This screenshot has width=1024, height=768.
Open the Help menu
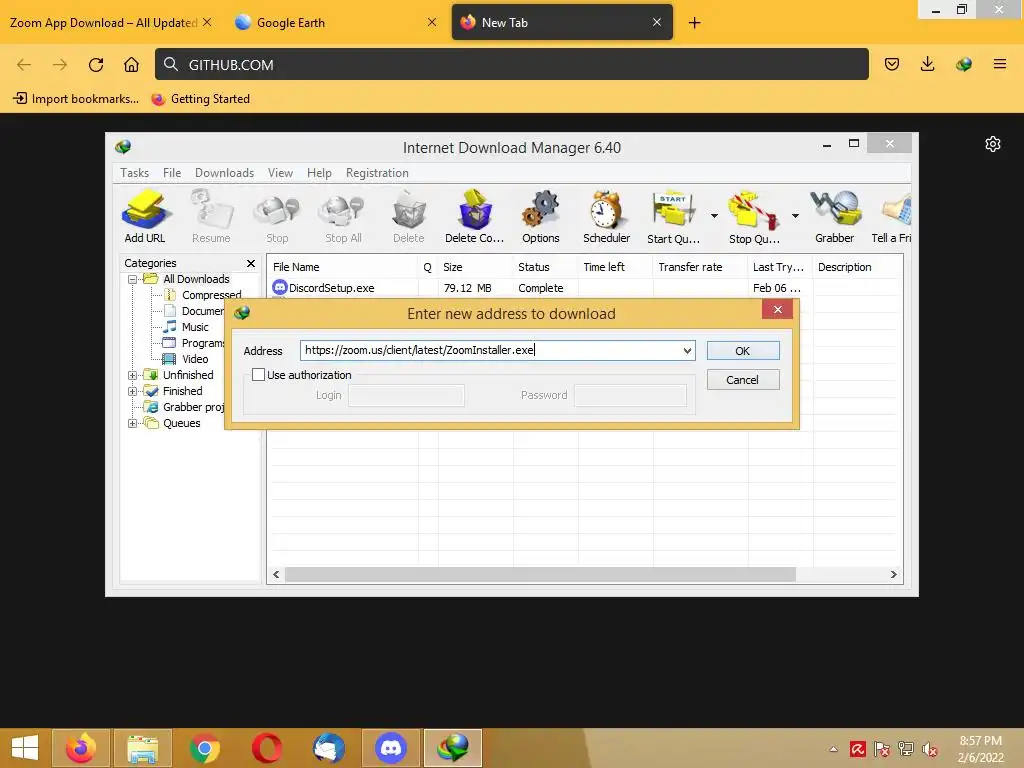[x=319, y=173]
